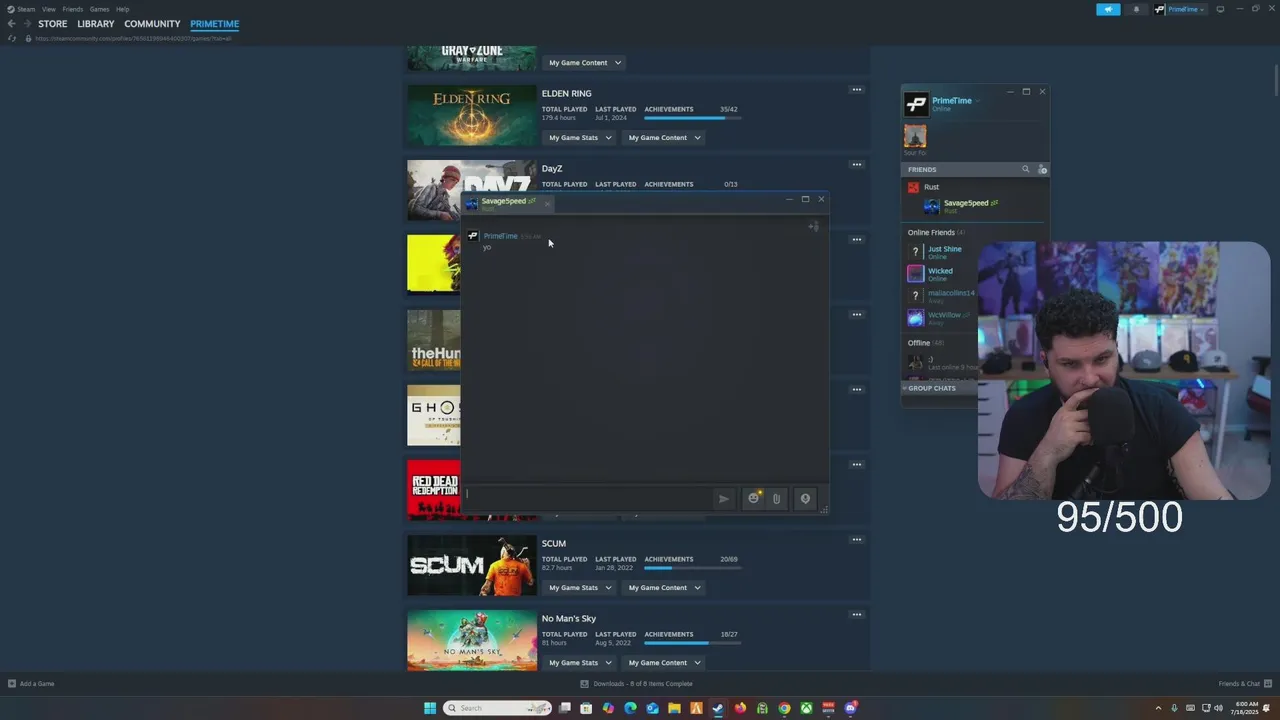Open Gray Zone Warfare My Game Content dropdown
Image resolution: width=1280 pixels, height=720 pixels.
(585, 63)
